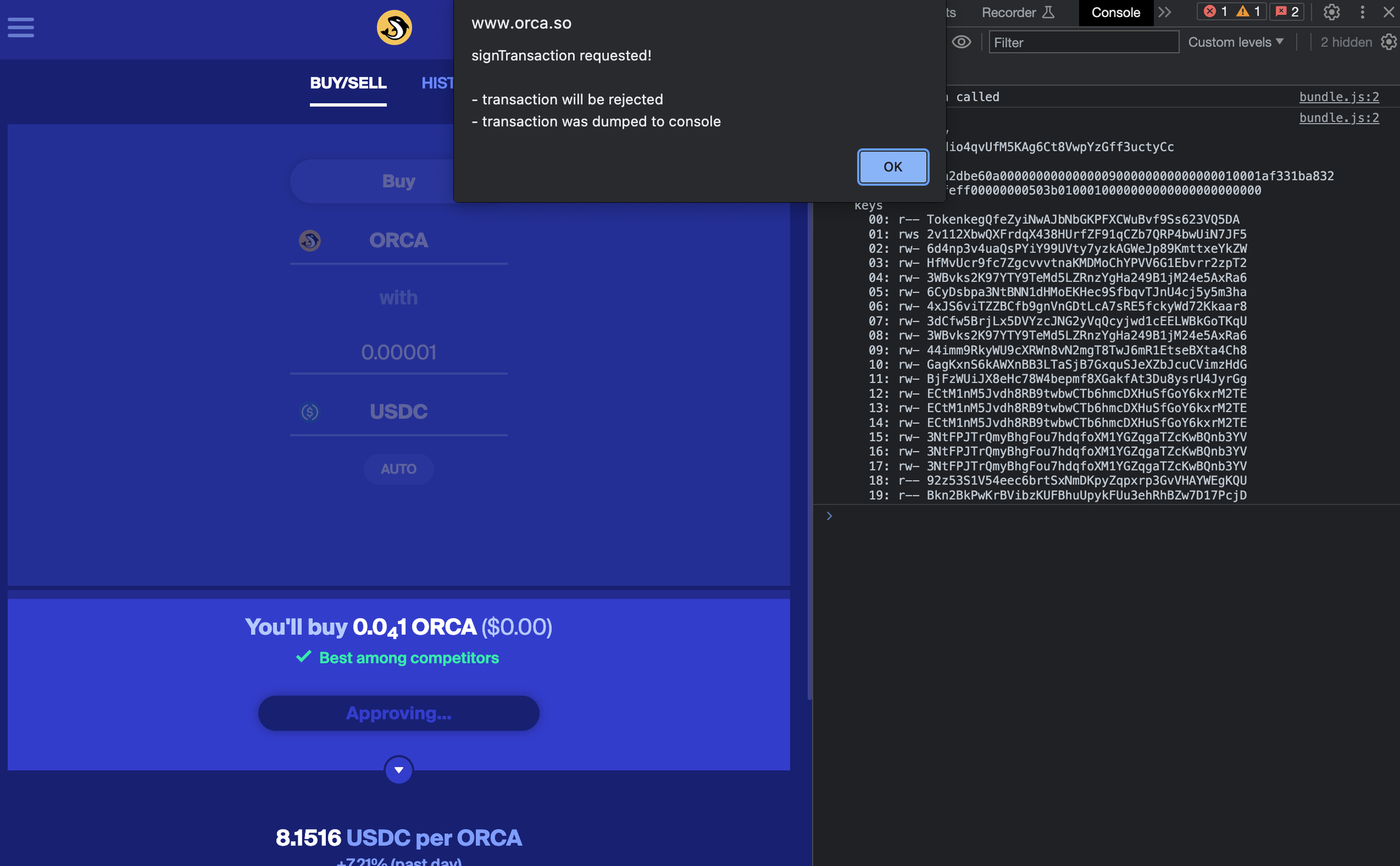Click 'Best among competitors' text
Image resolution: width=1400 pixels, height=866 pixels.
(x=409, y=658)
